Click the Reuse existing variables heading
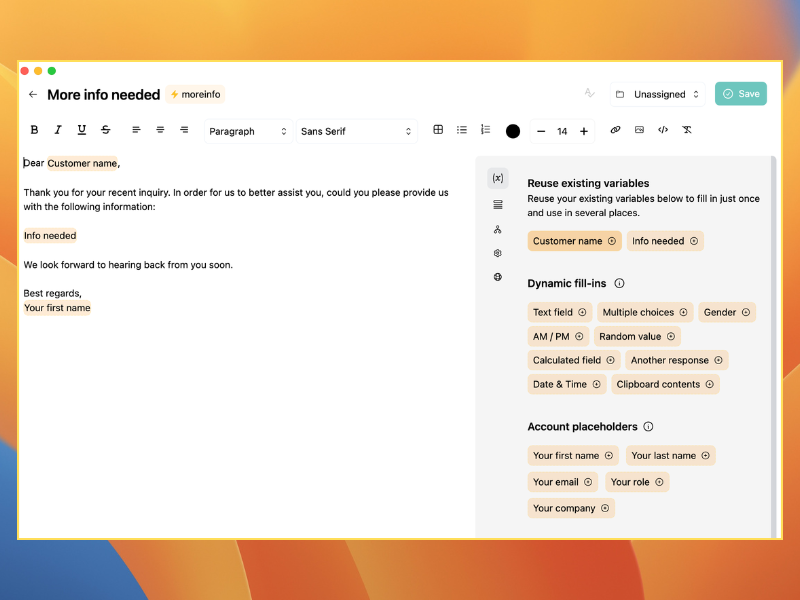 click(x=588, y=183)
